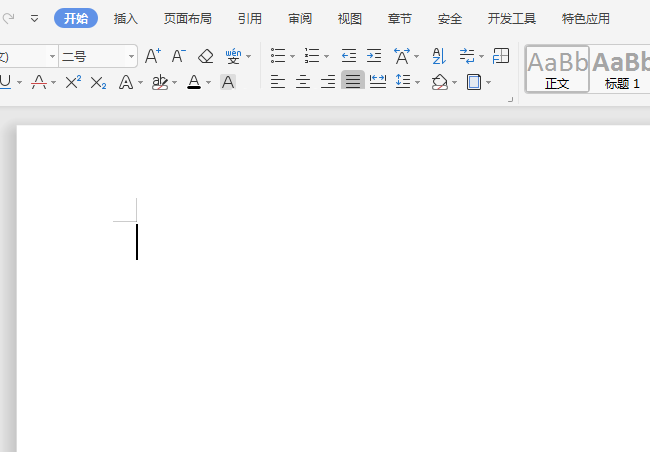Toggle superscript formatting
This screenshot has height=452, width=650.
(73, 82)
